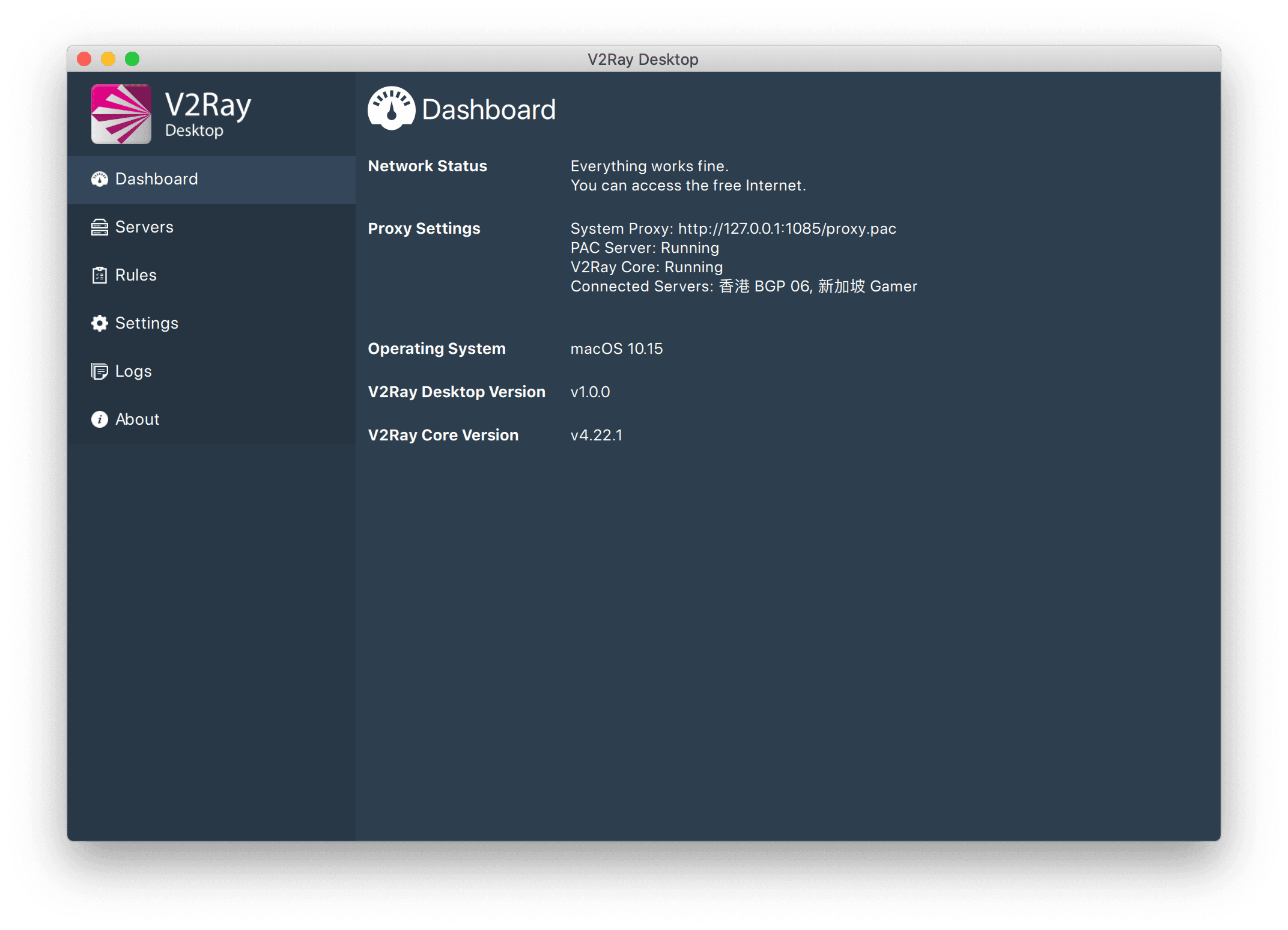Screen dimensions: 1288x930
Task: Click the 'PAC Server: Running' line
Action: pyautogui.click(x=645, y=248)
